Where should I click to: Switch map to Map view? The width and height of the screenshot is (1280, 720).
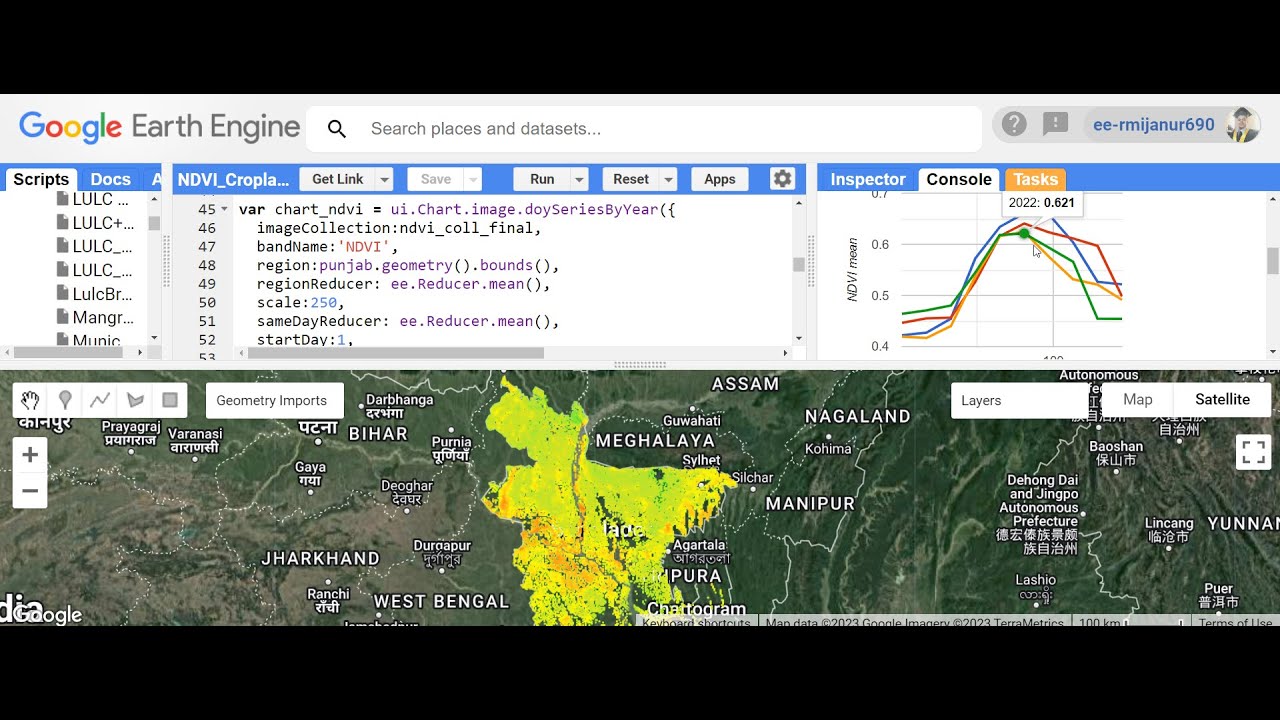pyautogui.click(x=1138, y=399)
